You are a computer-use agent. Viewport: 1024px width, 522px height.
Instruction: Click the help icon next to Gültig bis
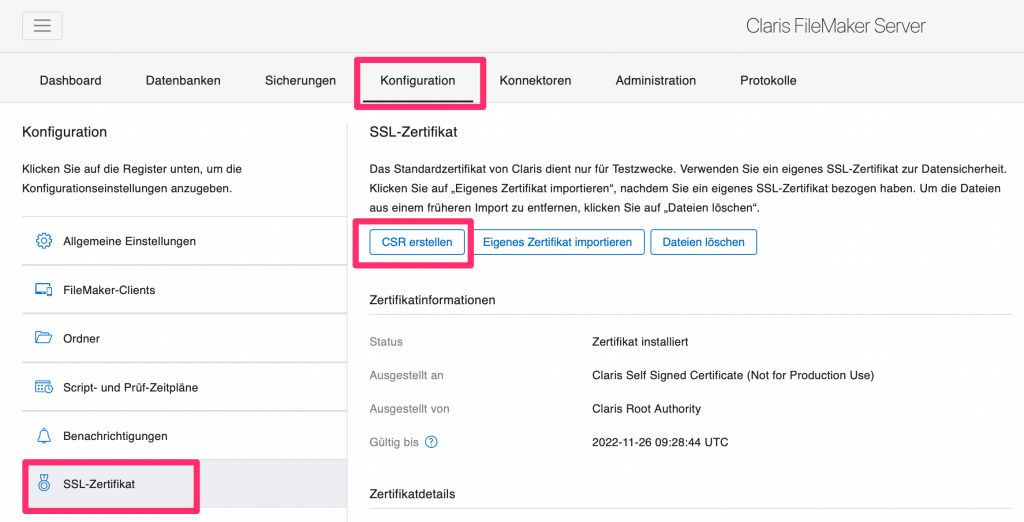[x=431, y=442]
